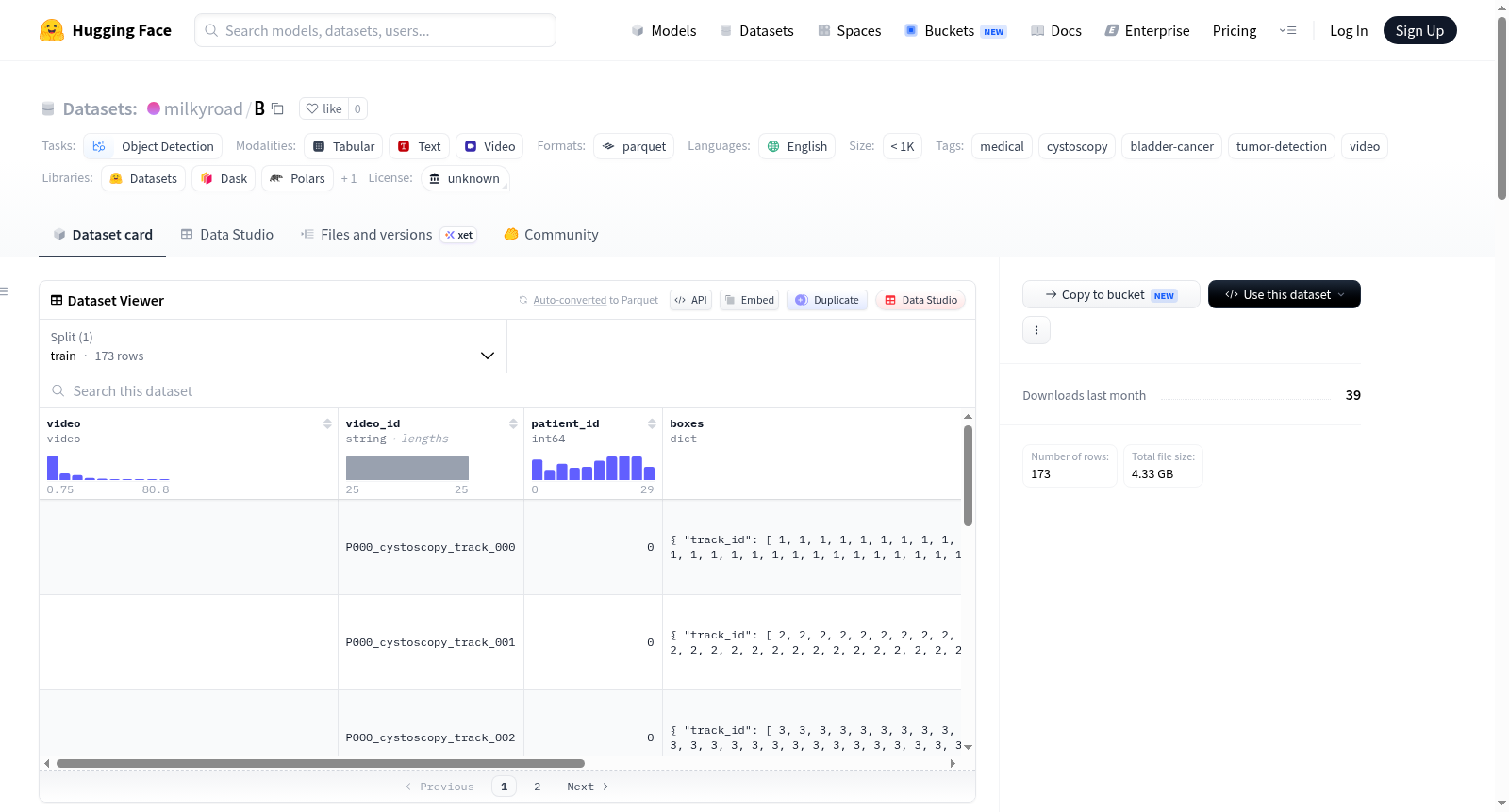
Task: Open Models in the top navigation
Action: [x=664, y=30]
